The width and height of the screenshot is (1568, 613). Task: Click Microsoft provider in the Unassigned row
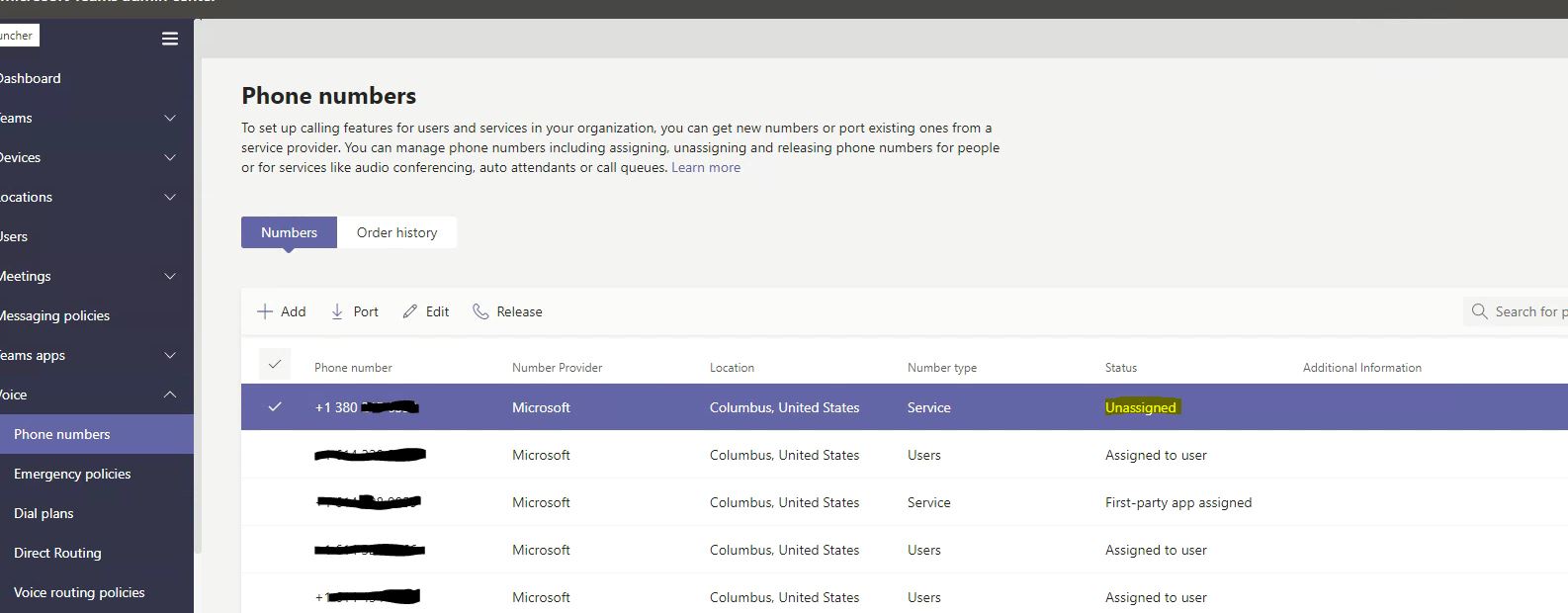point(541,407)
